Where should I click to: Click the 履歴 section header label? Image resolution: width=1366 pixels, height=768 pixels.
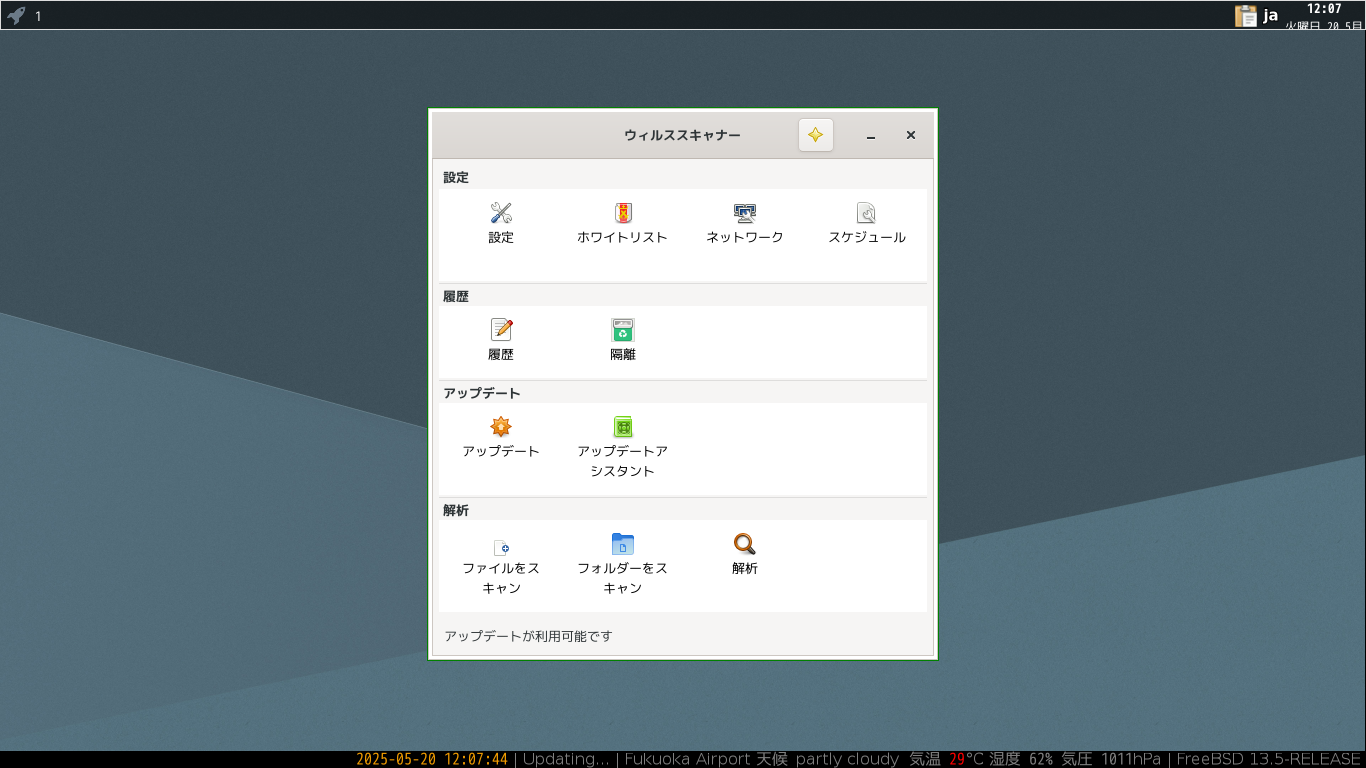click(456, 296)
